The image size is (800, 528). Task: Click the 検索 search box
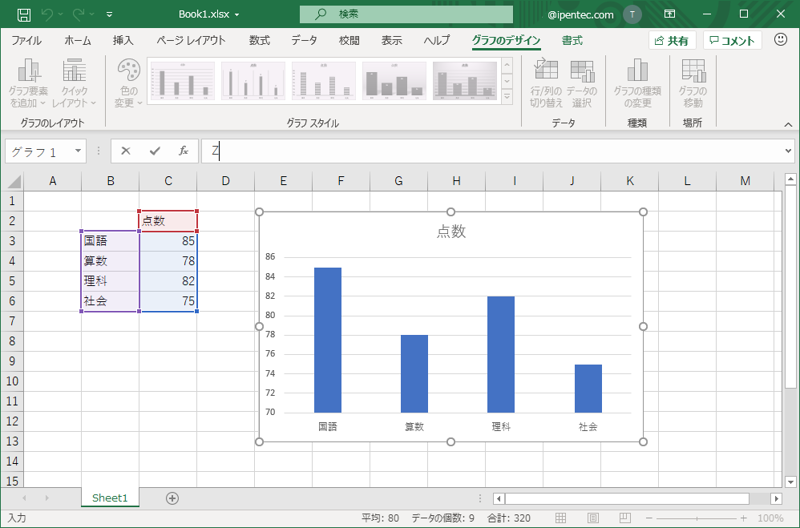point(406,14)
